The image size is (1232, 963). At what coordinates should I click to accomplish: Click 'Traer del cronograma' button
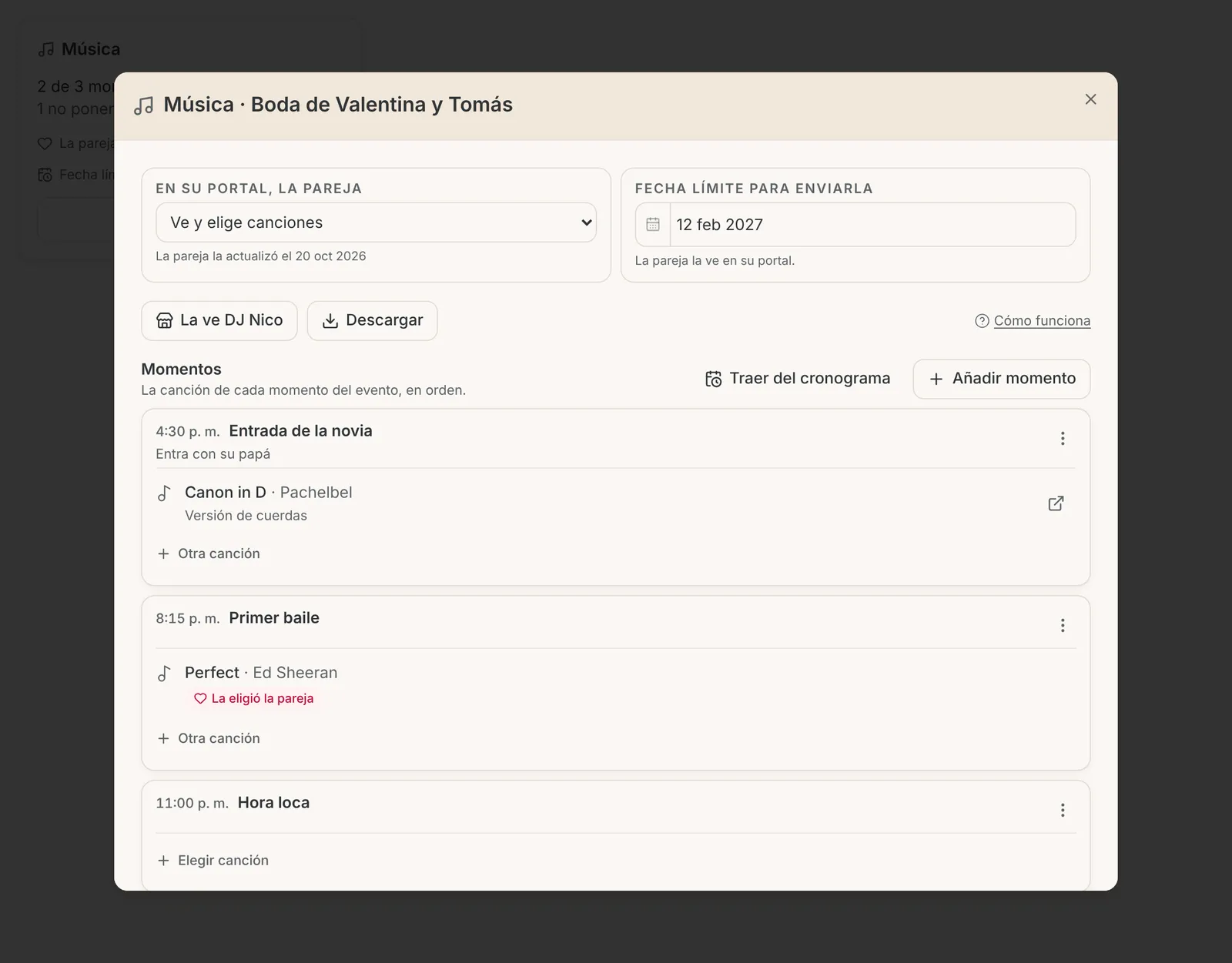[798, 379]
